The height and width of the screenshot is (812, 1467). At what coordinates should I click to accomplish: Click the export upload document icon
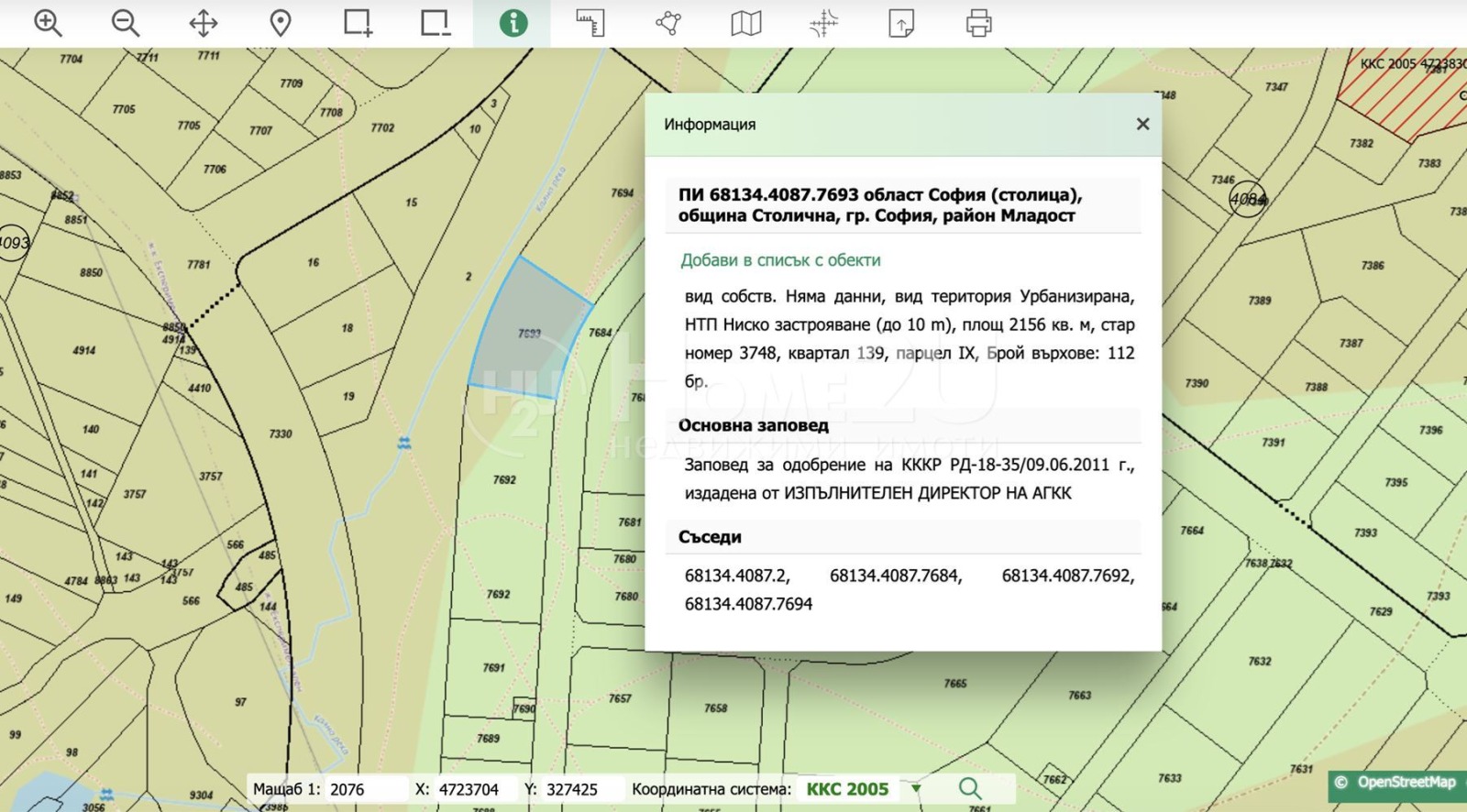[x=901, y=23]
